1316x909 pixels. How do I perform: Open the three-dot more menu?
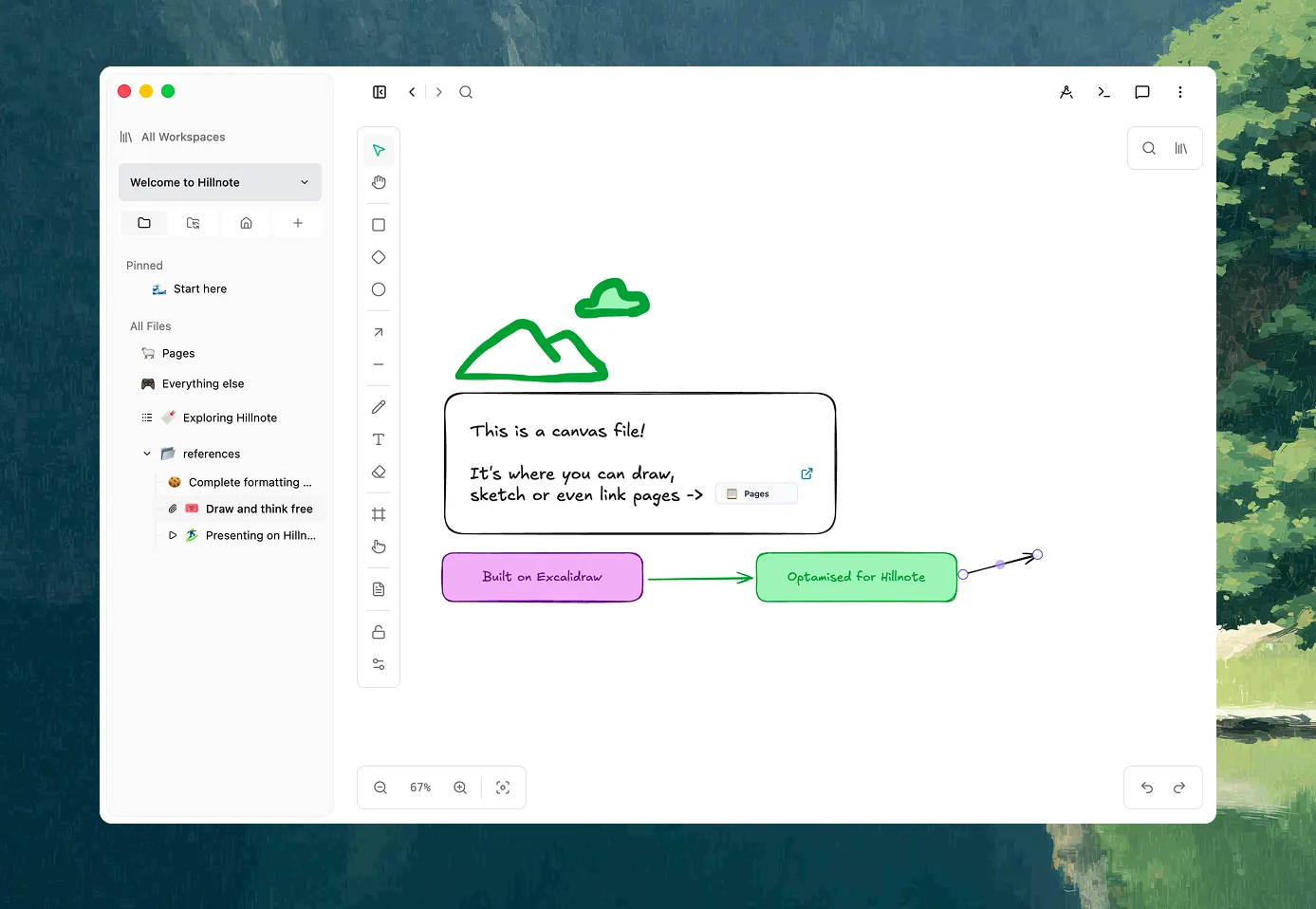(1180, 92)
